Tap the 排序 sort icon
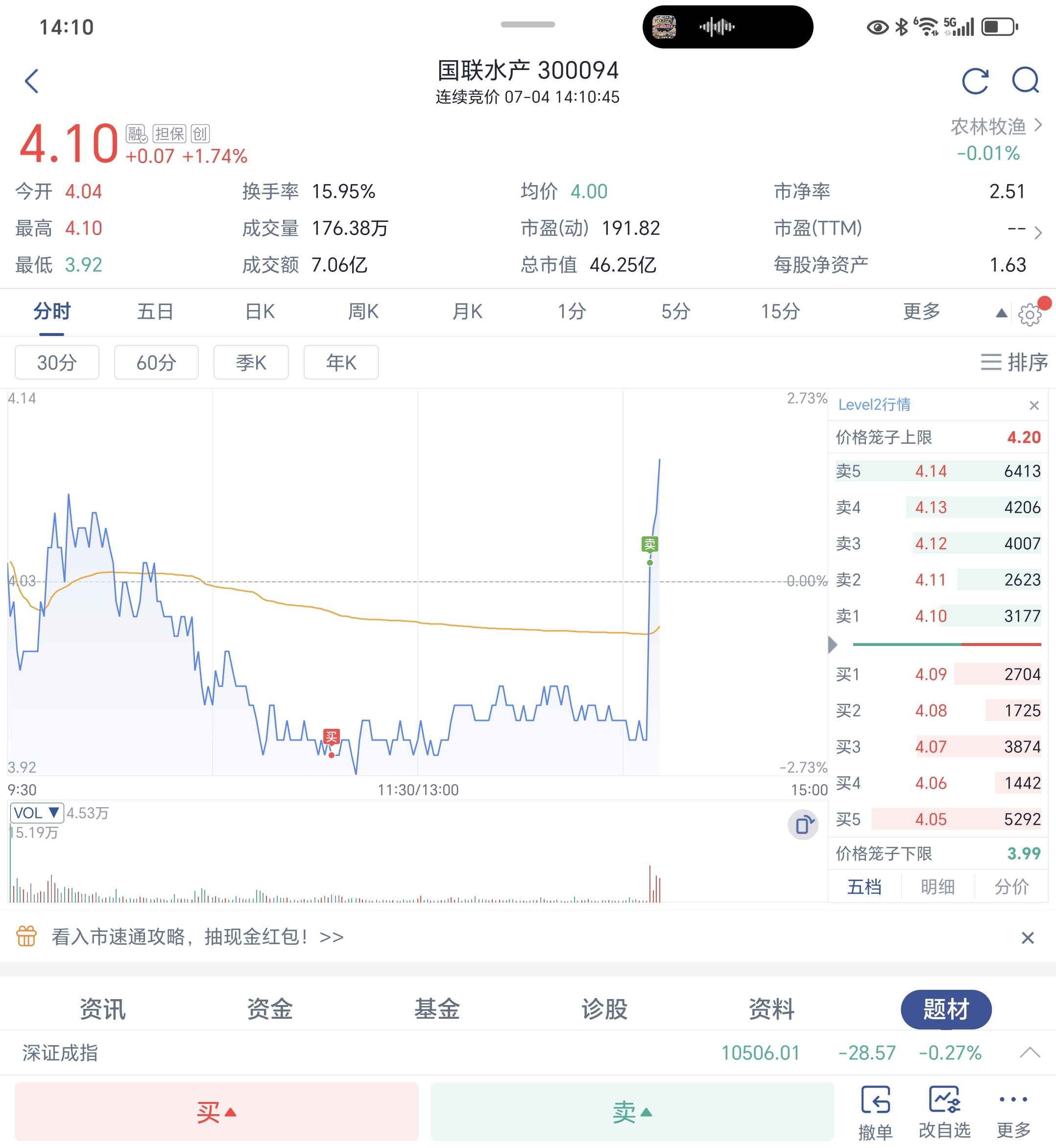The width and height of the screenshot is (1056, 1148). (1014, 362)
